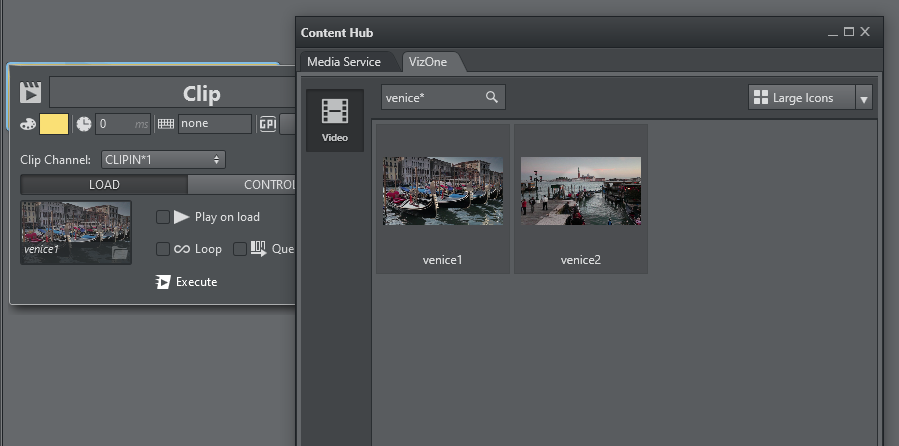Enable Play on load checkbox

coord(163,217)
